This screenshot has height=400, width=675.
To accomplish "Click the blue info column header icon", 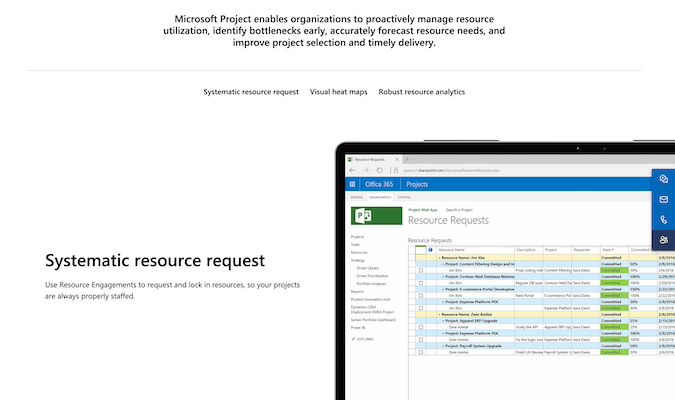I will pyautogui.click(x=430, y=250).
